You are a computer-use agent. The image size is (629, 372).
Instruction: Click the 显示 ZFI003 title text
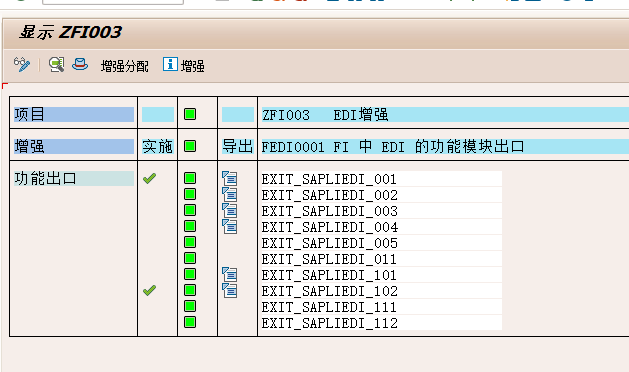pyautogui.click(x=71, y=32)
